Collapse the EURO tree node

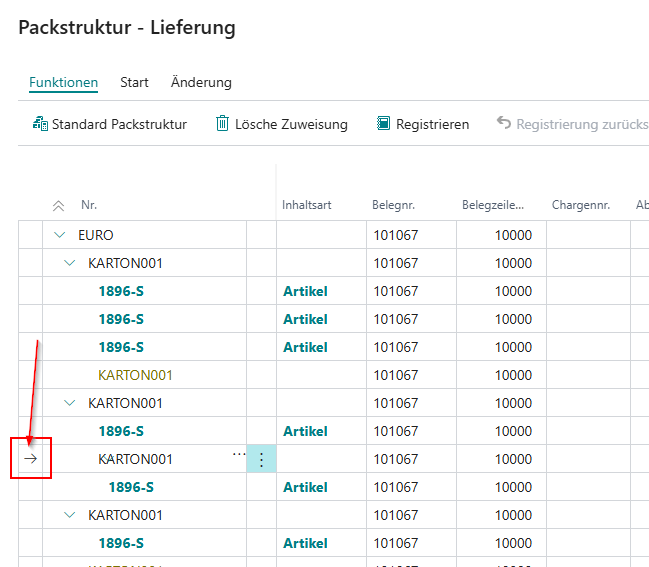click(x=60, y=235)
